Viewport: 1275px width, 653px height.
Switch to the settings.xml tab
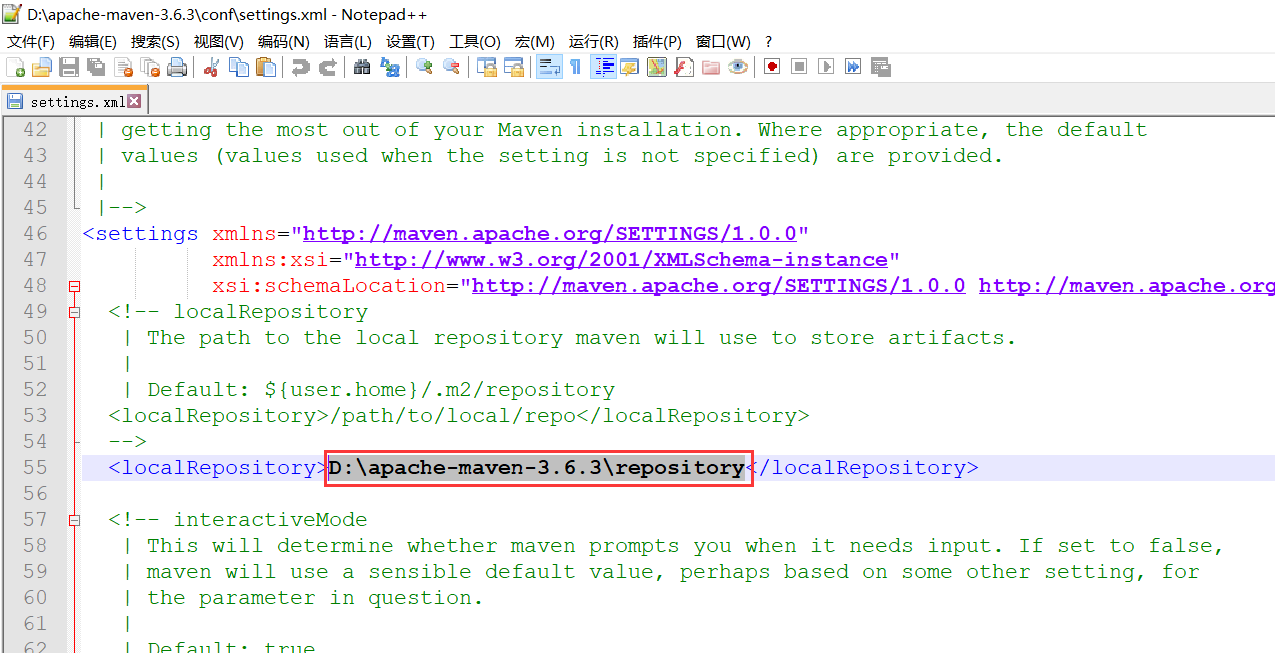pyautogui.click(x=76, y=102)
